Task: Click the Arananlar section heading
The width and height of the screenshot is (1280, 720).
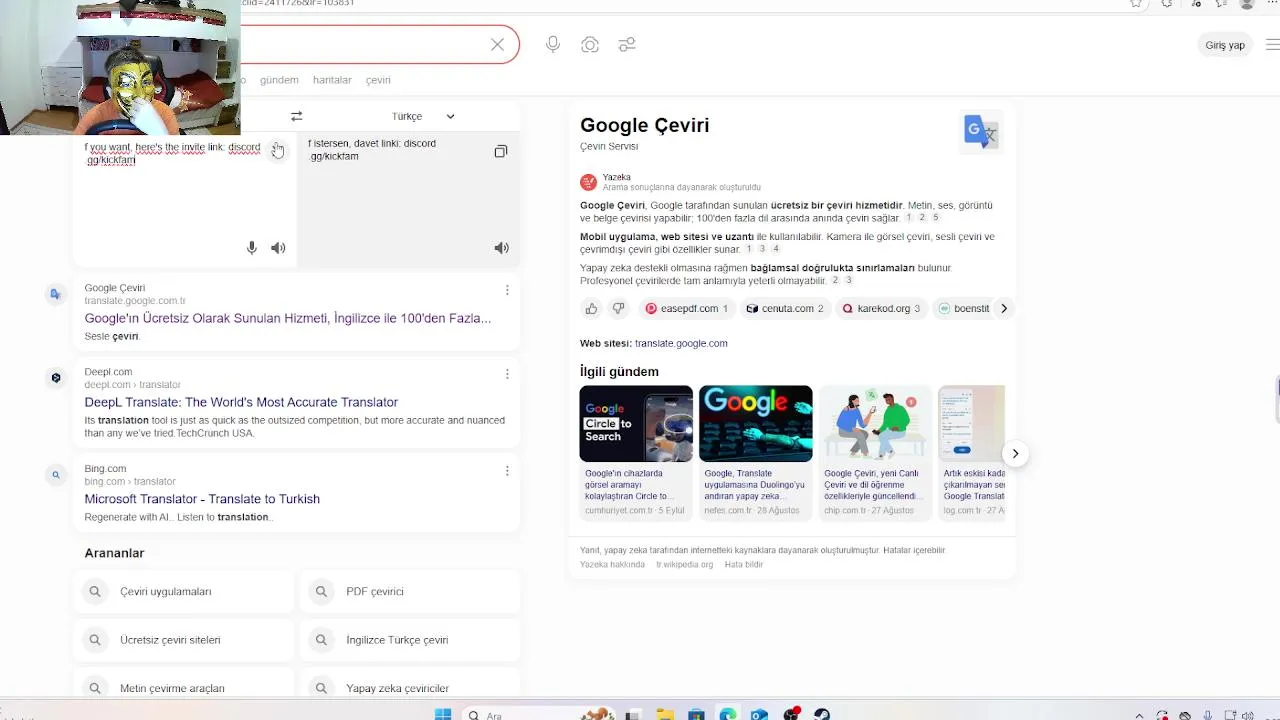Action: coord(114,553)
